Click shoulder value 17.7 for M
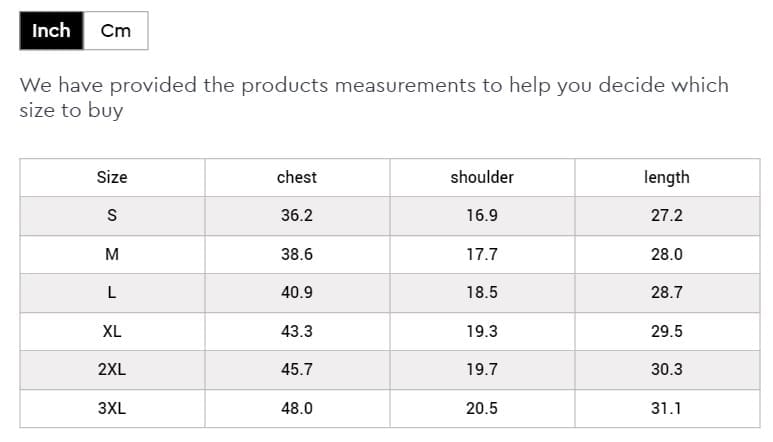The image size is (773, 442). pyautogui.click(x=482, y=254)
